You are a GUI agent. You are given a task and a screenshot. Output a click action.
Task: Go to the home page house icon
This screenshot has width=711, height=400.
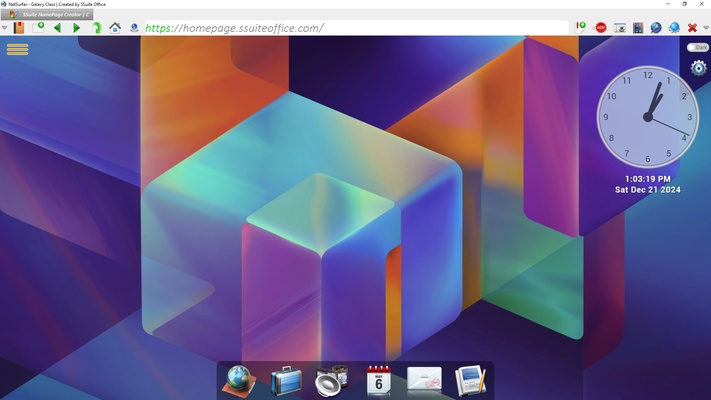tap(115, 28)
